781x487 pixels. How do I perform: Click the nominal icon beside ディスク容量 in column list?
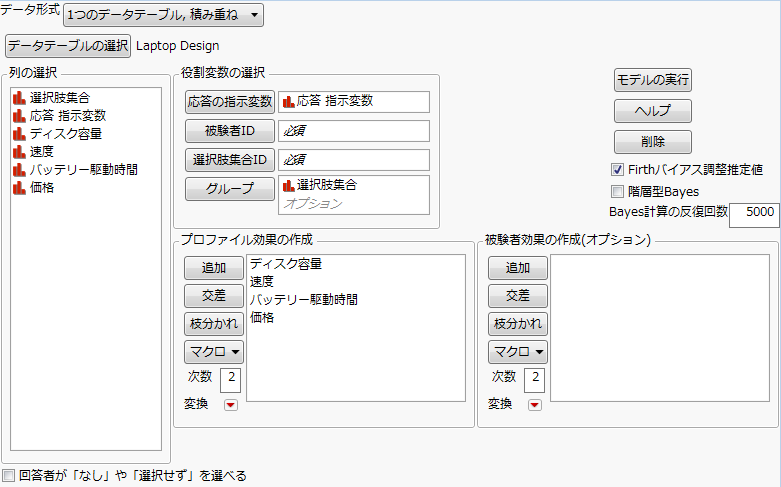tap(19, 133)
